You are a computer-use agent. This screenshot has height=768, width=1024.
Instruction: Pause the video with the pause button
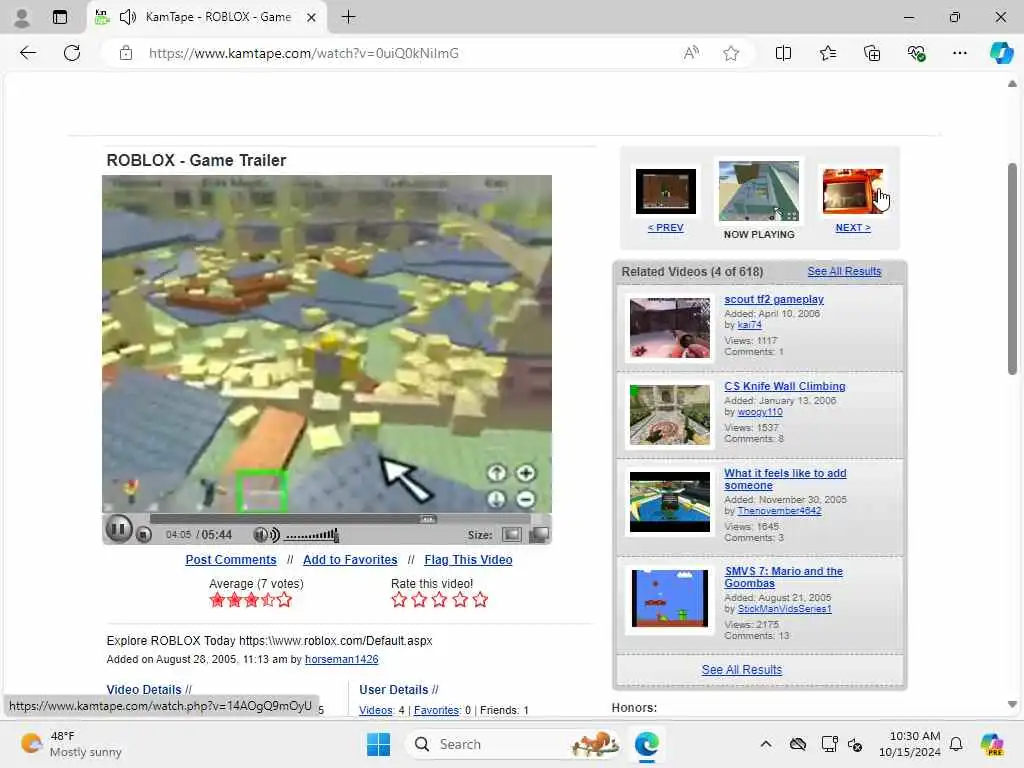tap(119, 529)
